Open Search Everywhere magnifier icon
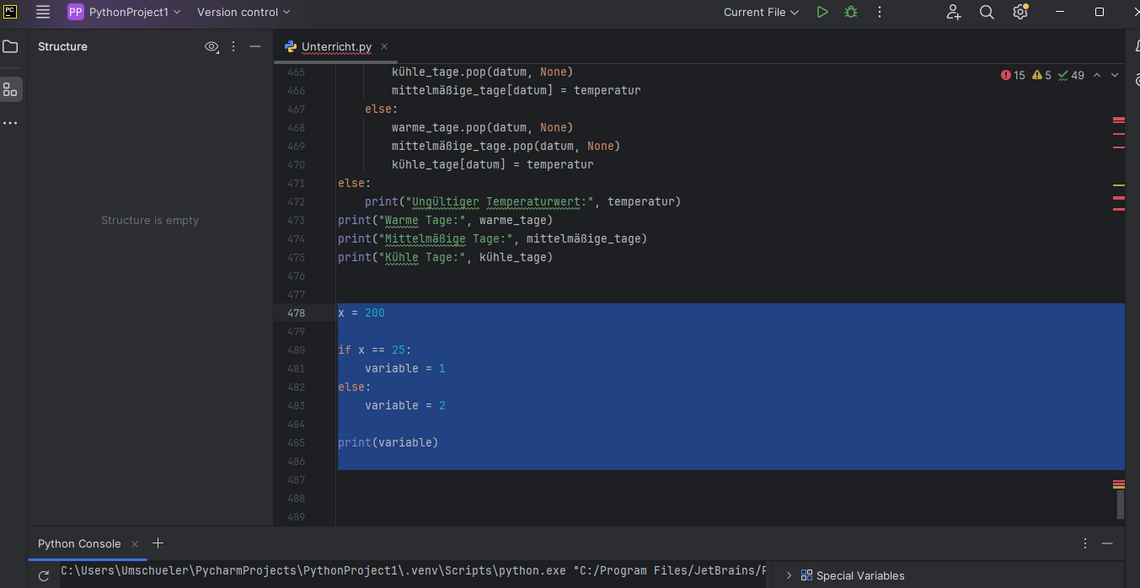The image size is (1140, 588). tap(986, 12)
